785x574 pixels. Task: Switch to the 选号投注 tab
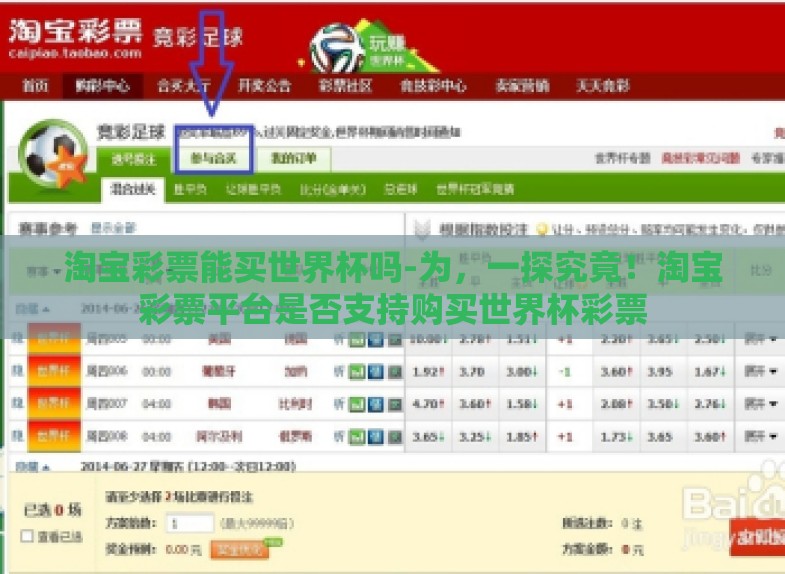click(134, 159)
